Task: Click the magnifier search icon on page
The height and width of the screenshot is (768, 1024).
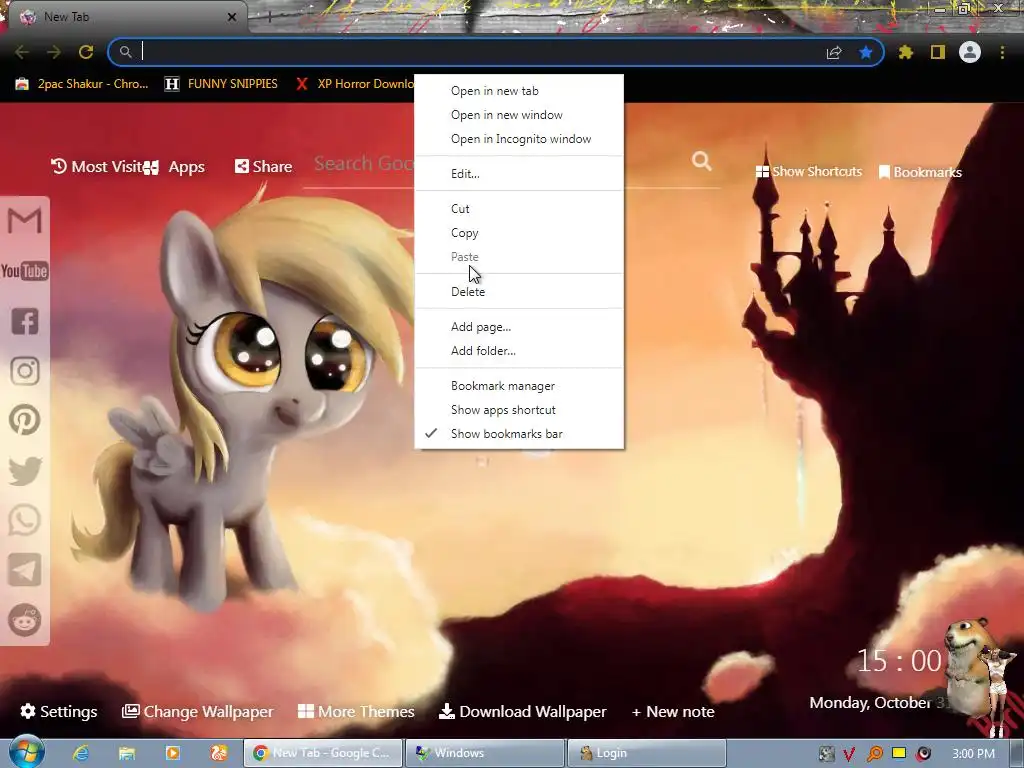Action: pos(702,161)
